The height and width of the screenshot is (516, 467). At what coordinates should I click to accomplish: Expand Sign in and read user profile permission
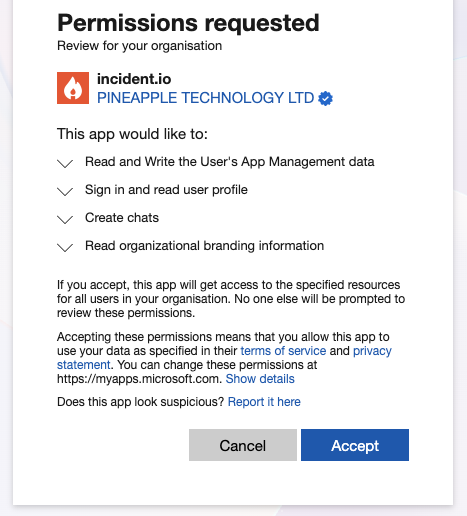coord(65,191)
